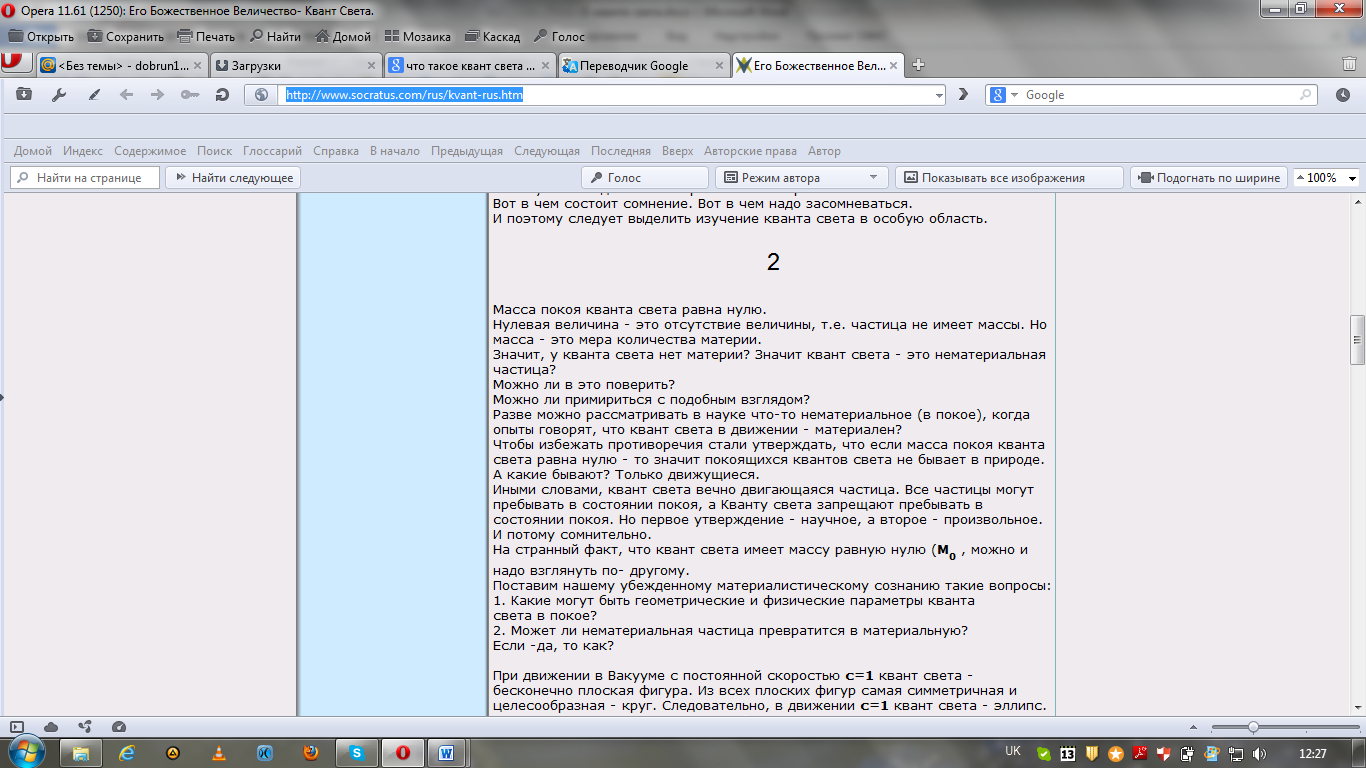Reload the current page
1366x768 pixels.
pyautogui.click(x=222, y=95)
